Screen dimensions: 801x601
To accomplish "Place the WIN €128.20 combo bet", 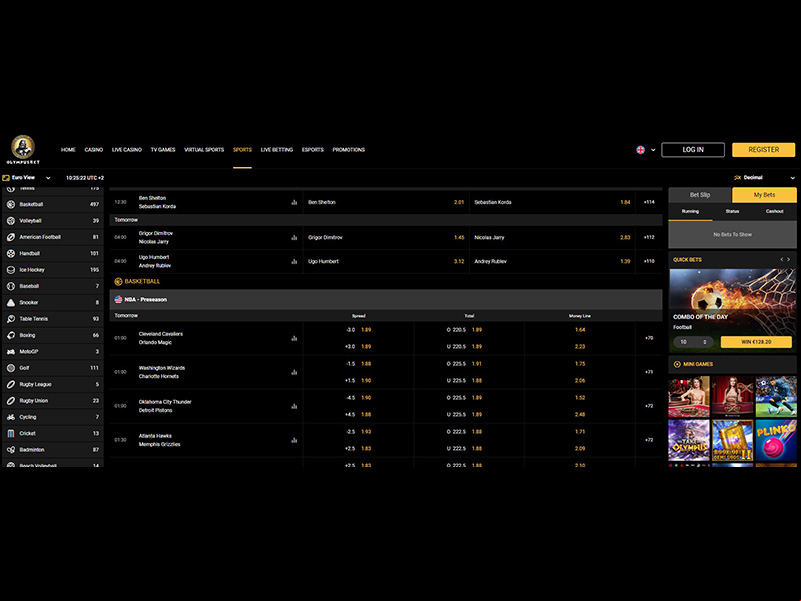I will tap(756, 342).
